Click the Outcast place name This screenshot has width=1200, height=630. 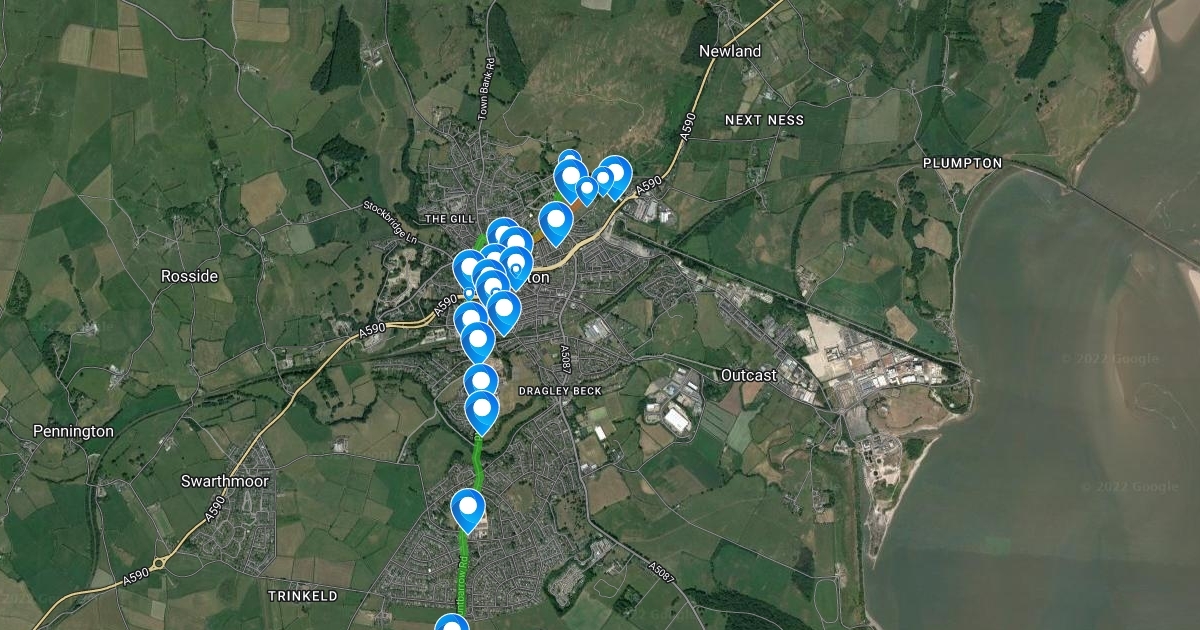coord(749,375)
